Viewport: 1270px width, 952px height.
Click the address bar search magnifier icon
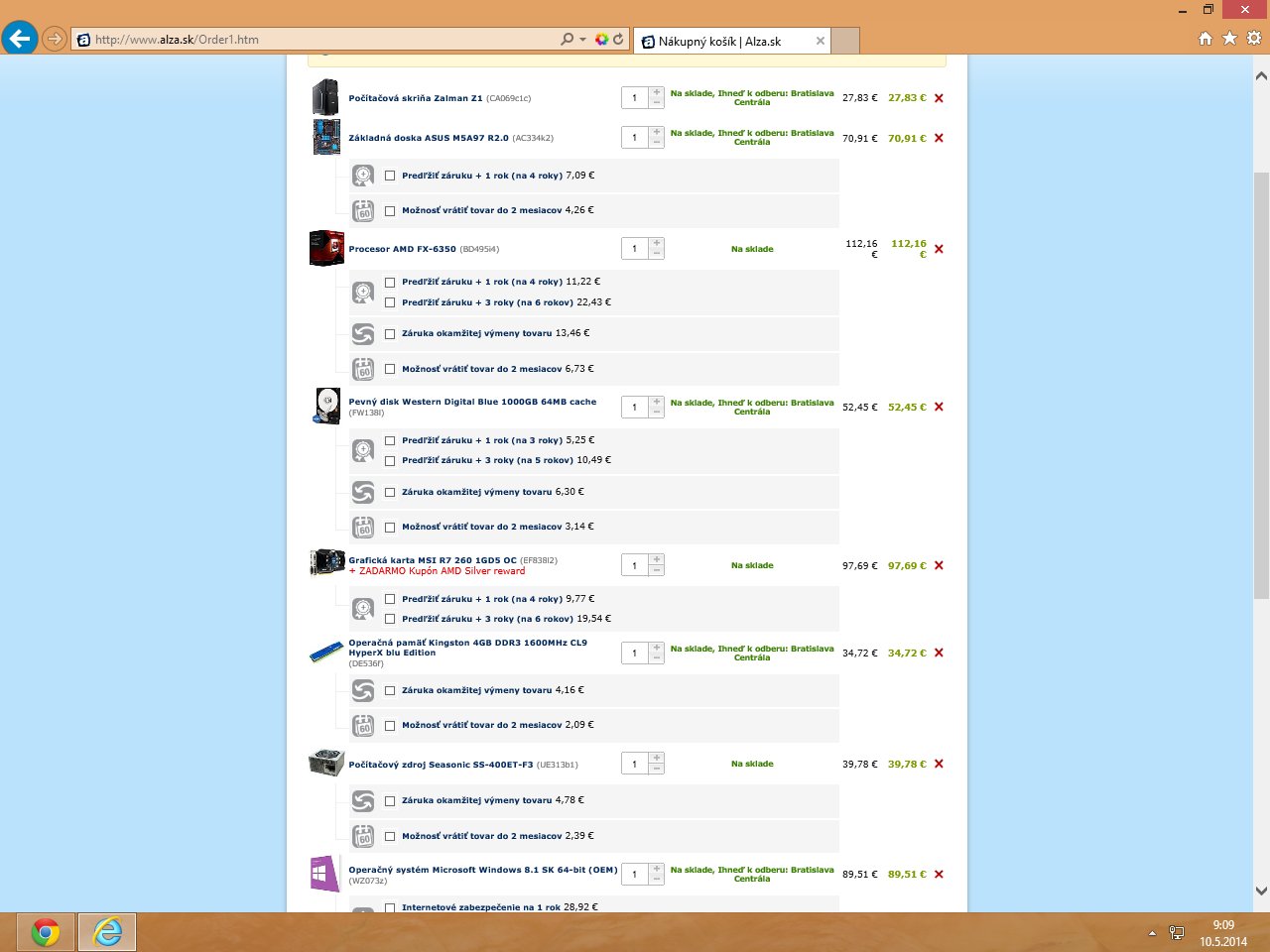coord(567,40)
